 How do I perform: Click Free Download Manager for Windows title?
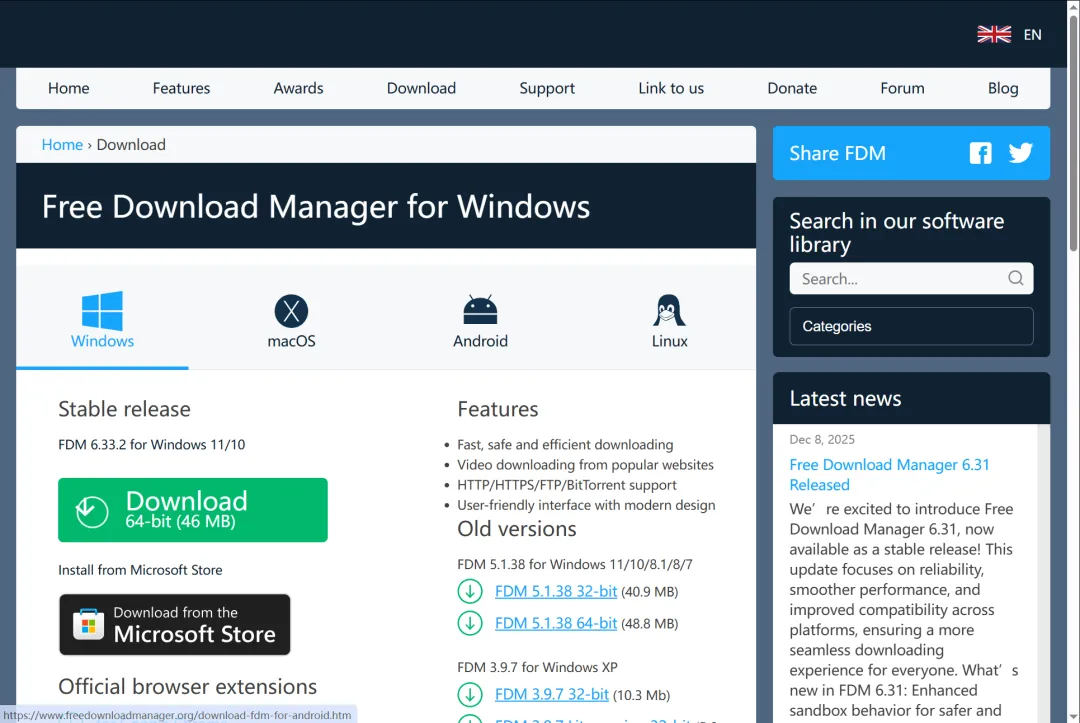click(x=315, y=207)
